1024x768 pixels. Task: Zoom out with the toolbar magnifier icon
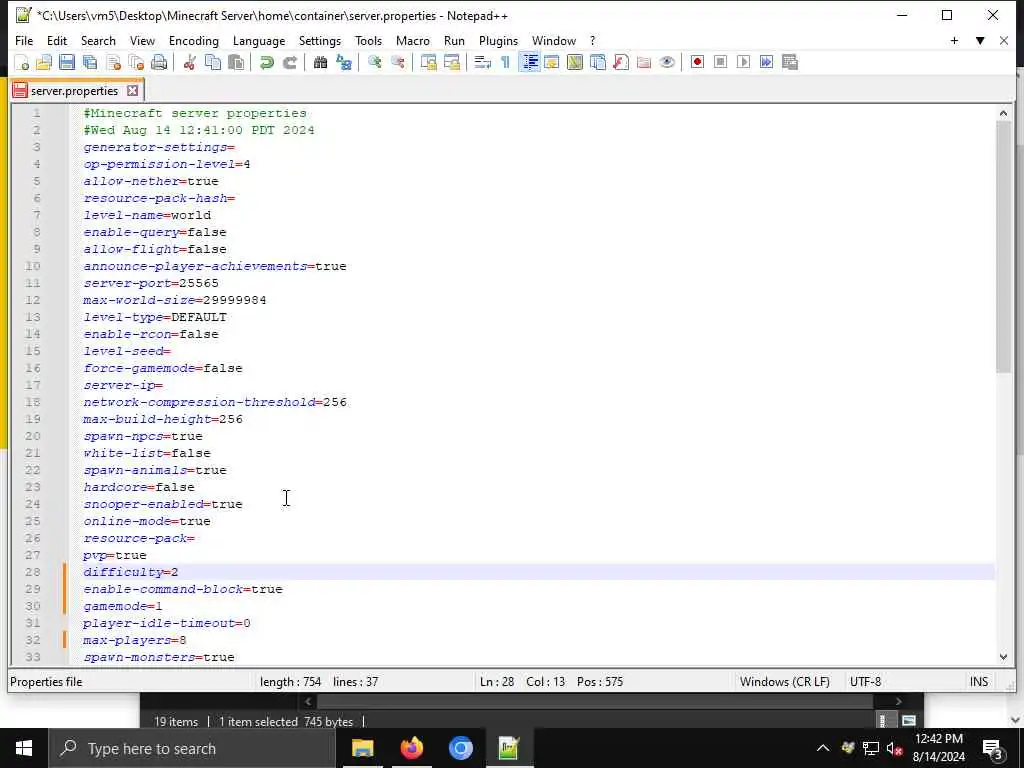tap(397, 62)
